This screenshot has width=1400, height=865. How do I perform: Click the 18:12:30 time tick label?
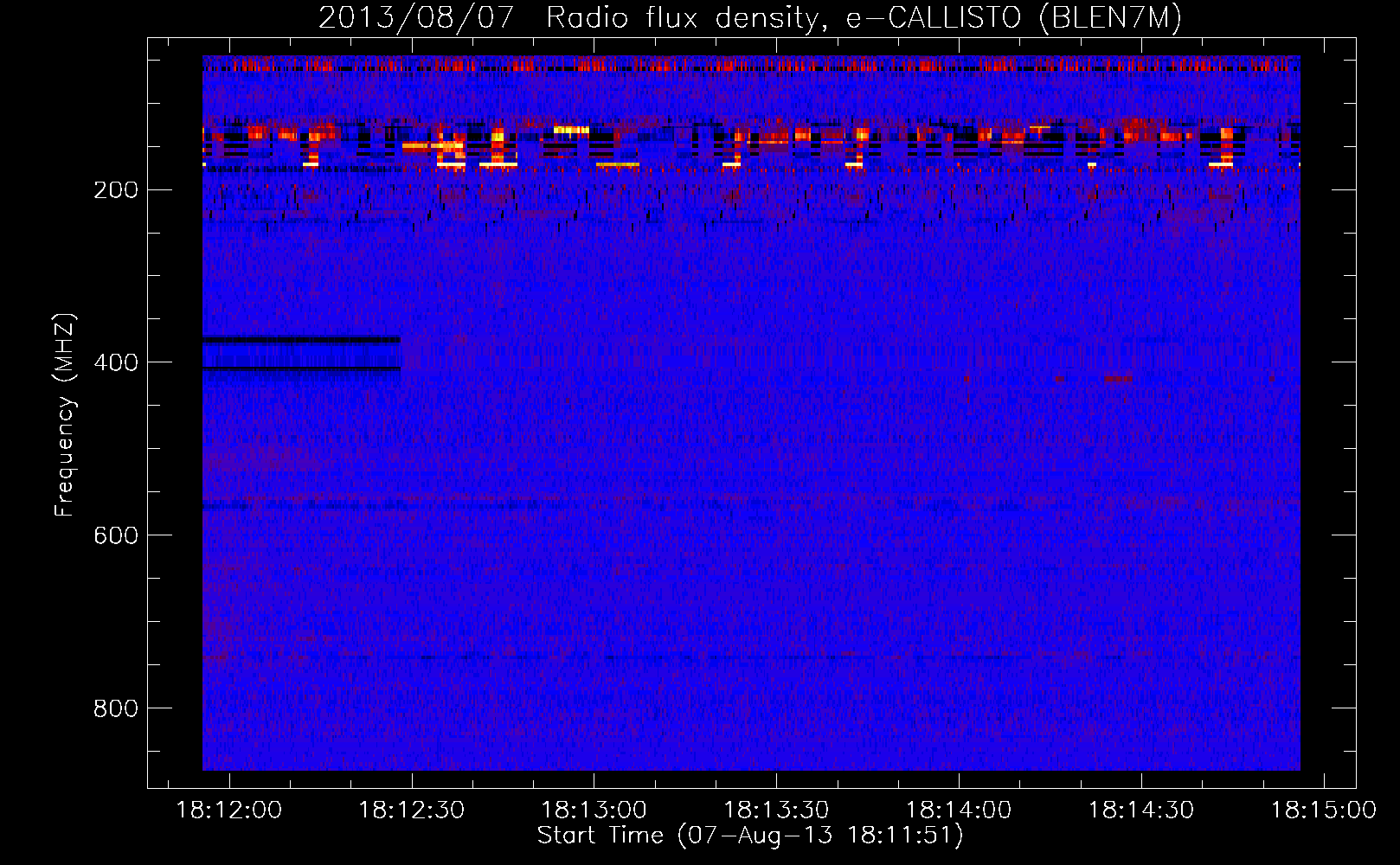pyautogui.click(x=412, y=811)
